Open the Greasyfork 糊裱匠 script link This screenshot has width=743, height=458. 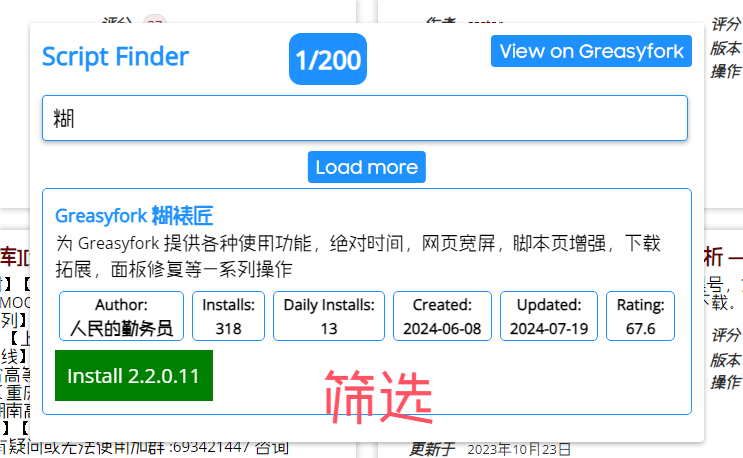click(x=134, y=216)
